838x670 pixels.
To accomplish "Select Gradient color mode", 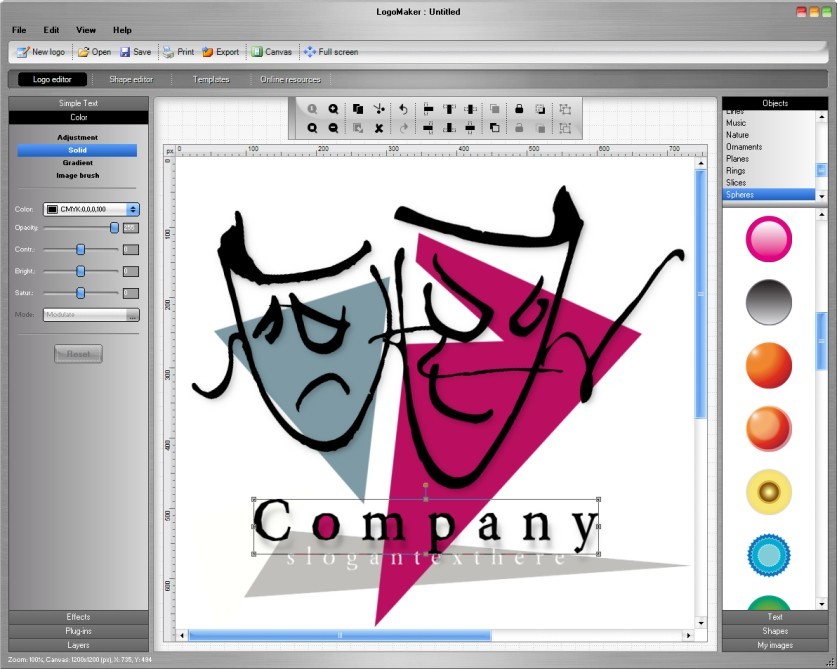I will pyautogui.click(x=77, y=162).
